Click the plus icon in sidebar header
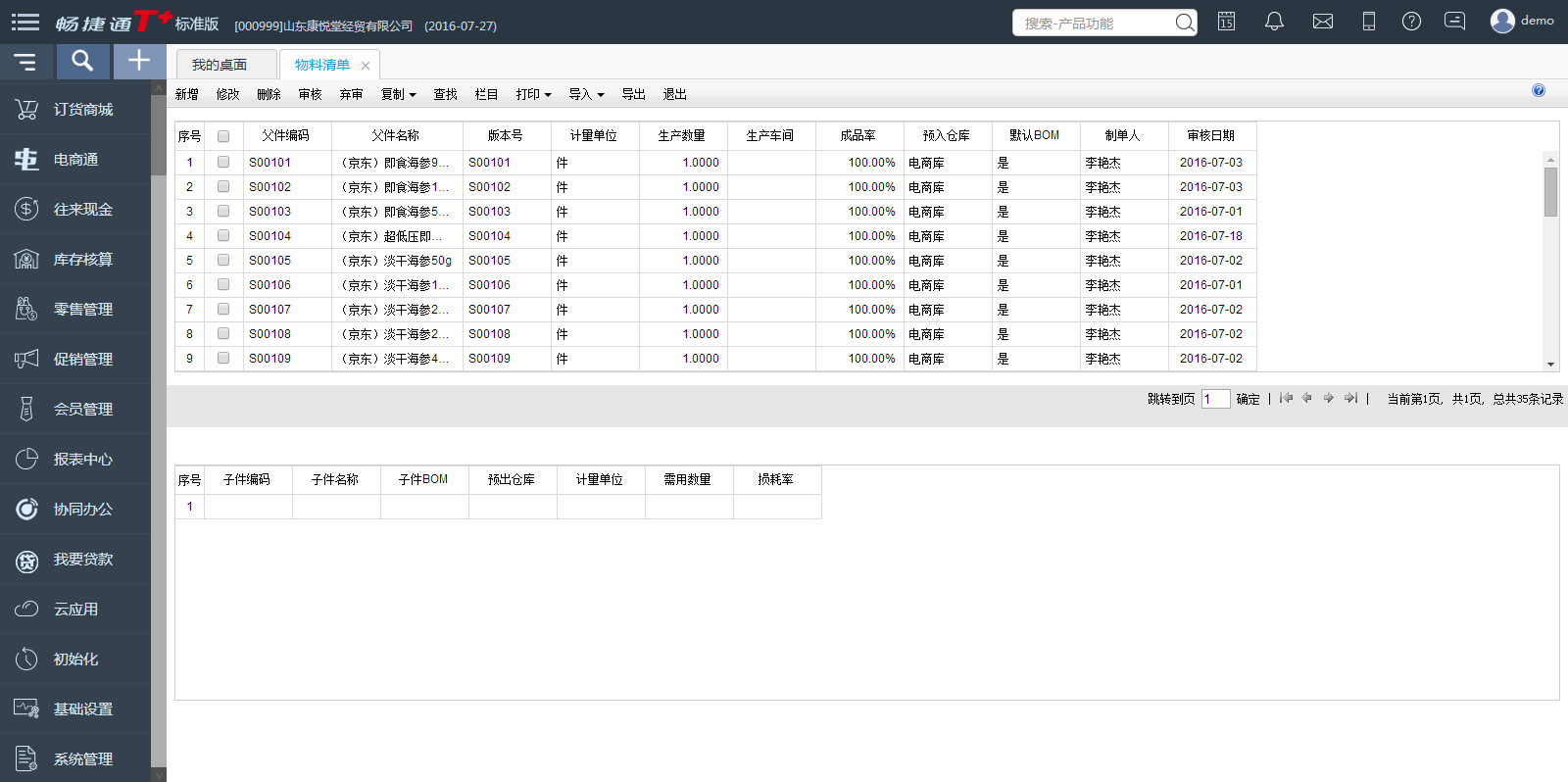This screenshot has height=782, width=1568. point(139,62)
